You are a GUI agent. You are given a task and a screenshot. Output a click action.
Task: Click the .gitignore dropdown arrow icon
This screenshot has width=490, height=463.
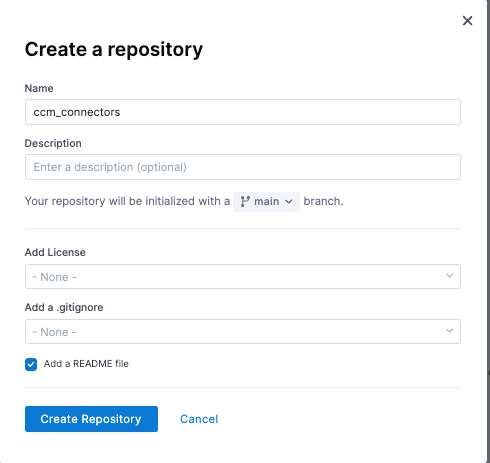[449, 331]
